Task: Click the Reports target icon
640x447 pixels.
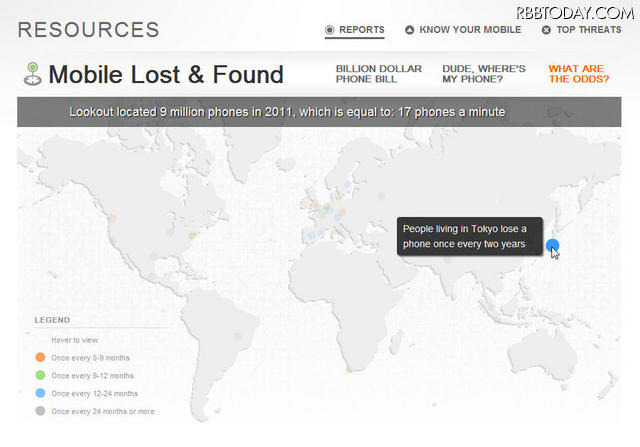Action: click(x=329, y=30)
